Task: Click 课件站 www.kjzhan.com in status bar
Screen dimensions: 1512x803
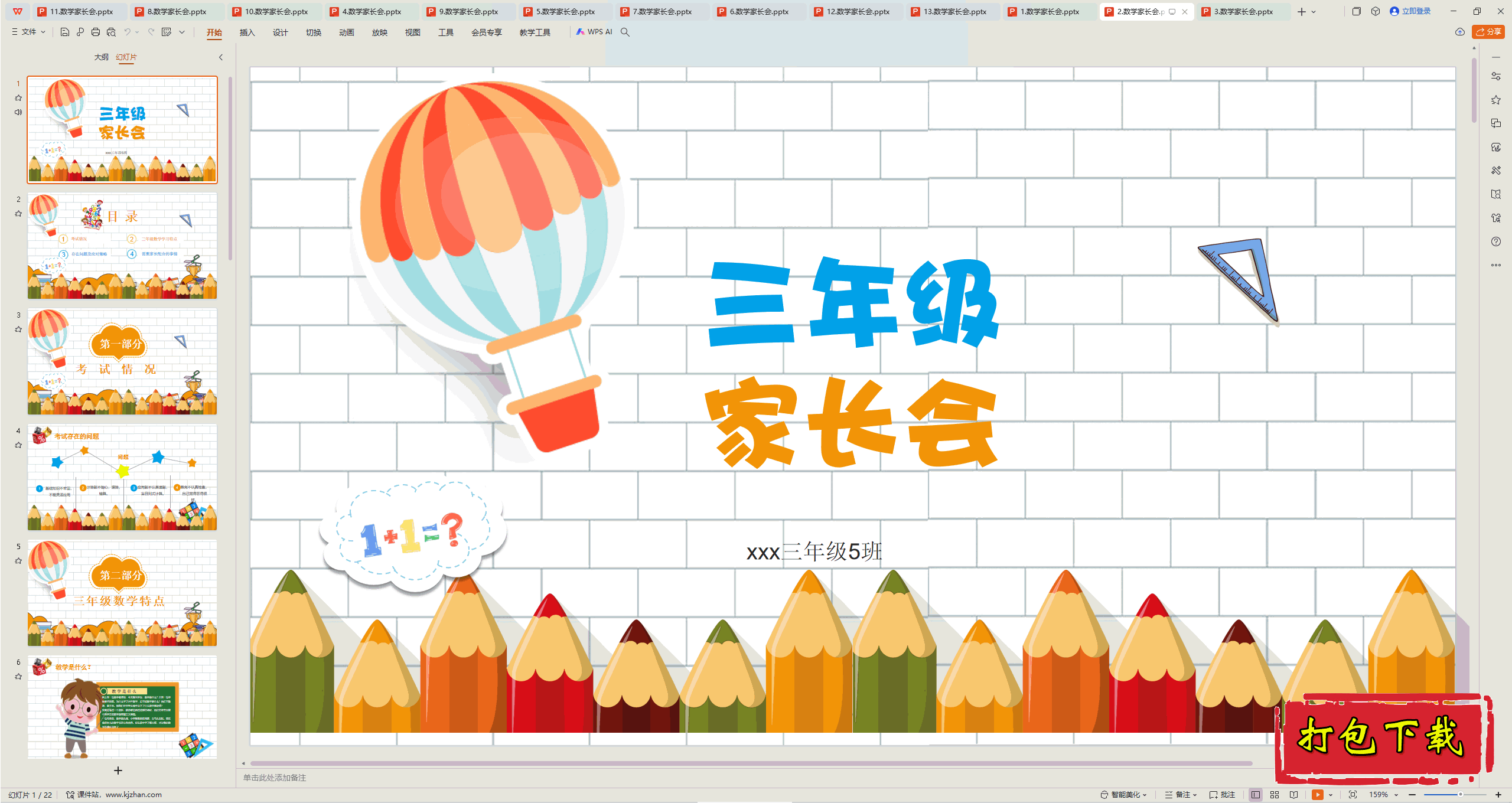Action: tap(113, 795)
